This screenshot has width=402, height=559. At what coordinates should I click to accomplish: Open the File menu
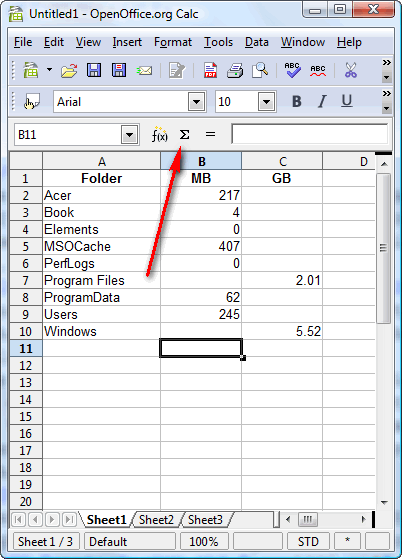tap(23, 42)
